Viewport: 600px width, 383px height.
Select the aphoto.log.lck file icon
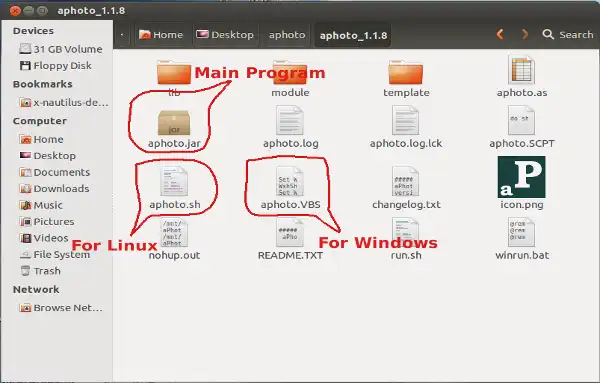coord(405,121)
